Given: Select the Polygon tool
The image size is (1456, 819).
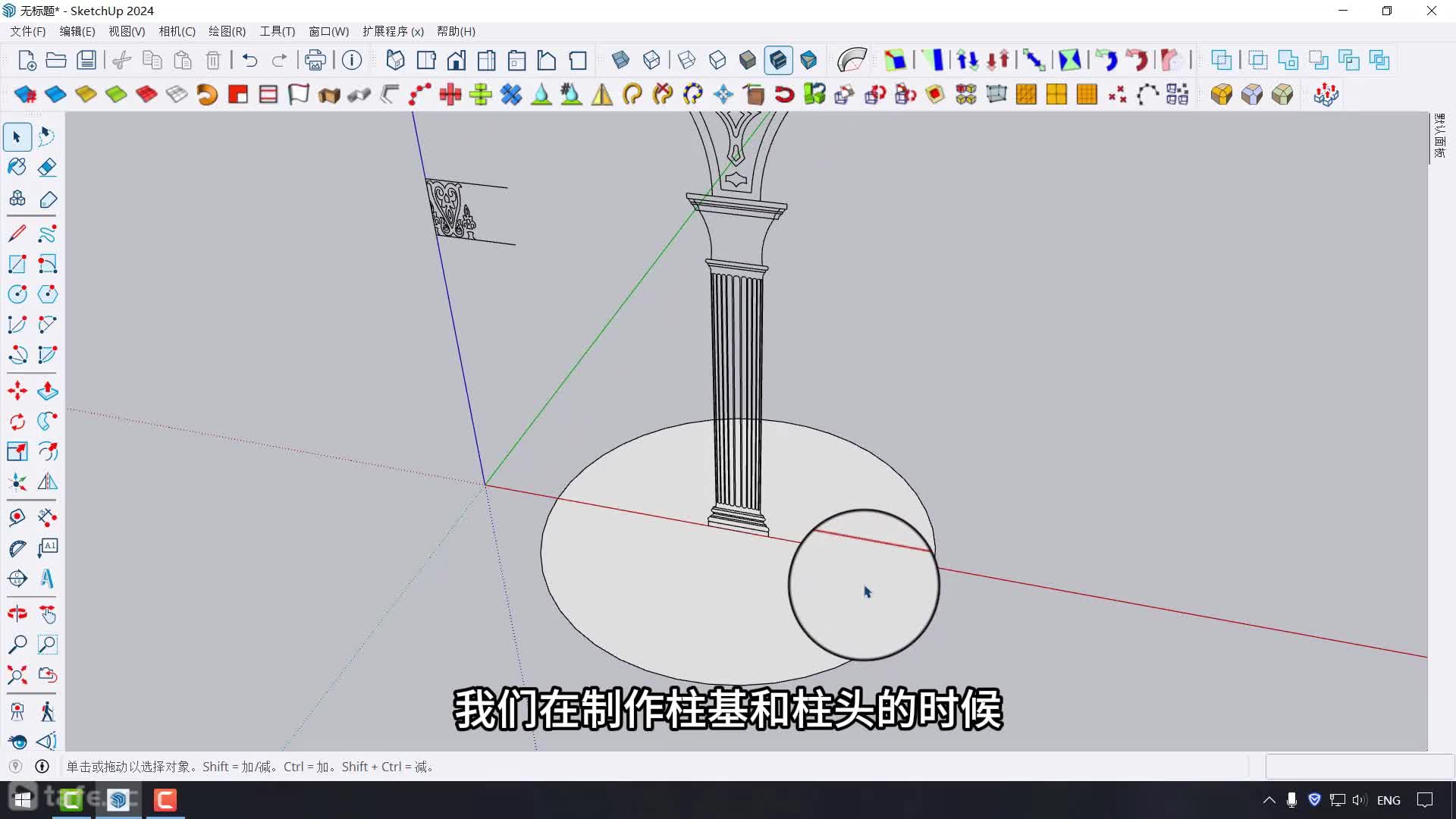Looking at the screenshot, I should (x=47, y=294).
